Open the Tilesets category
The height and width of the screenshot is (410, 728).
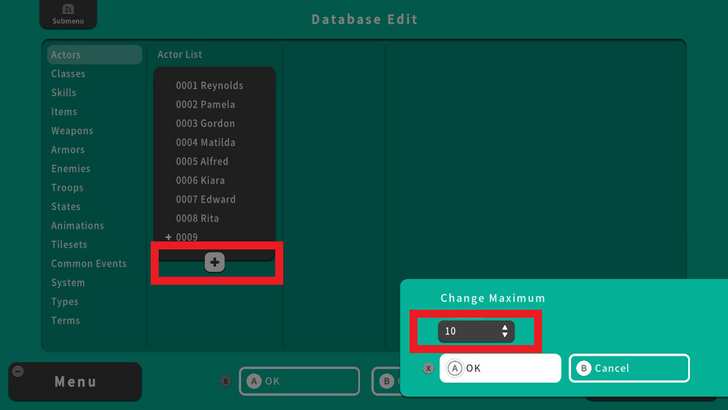click(x=69, y=245)
